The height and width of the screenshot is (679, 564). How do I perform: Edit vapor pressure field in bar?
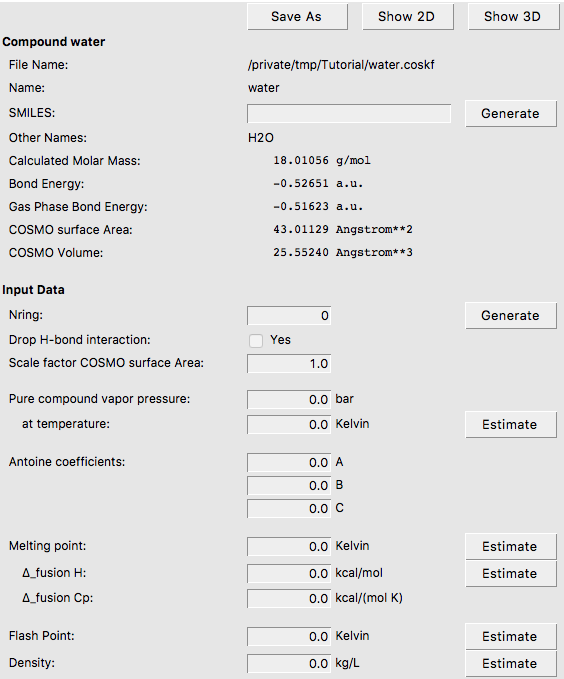point(289,399)
